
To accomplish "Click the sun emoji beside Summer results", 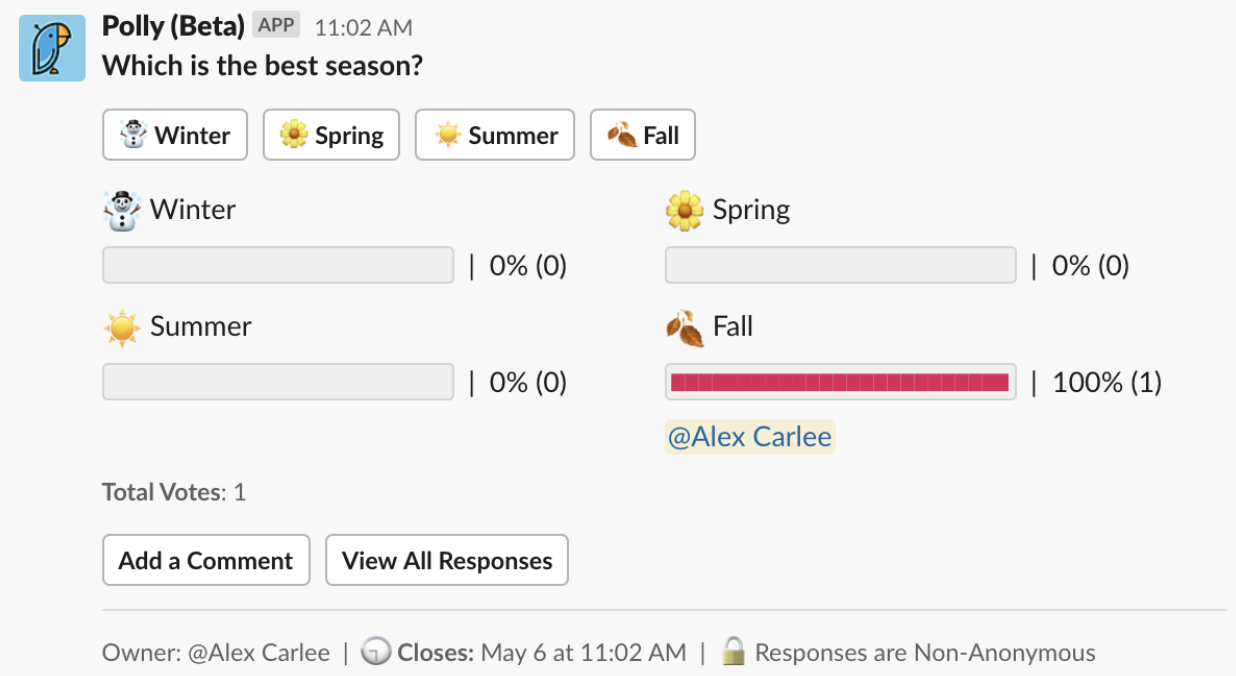I will 122,327.
